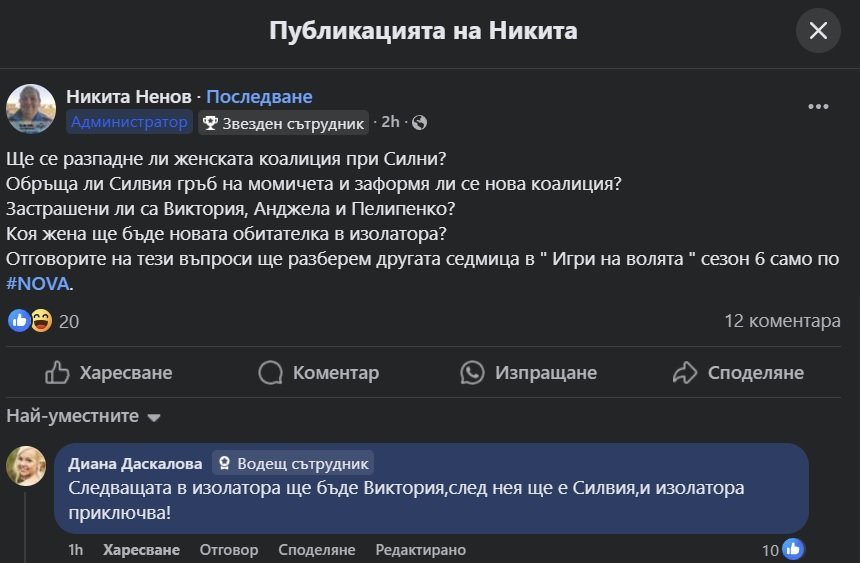The height and width of the screenshot is (563, 860).
Task: Click Диана Даскалова's avatar
Action: click(x=27, y=466)
